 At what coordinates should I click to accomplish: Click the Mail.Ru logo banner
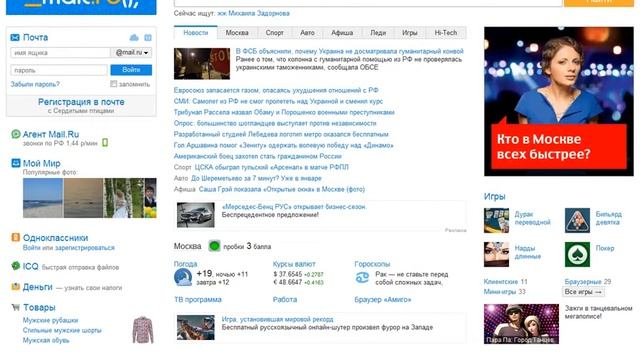click(x=81, y=7)
